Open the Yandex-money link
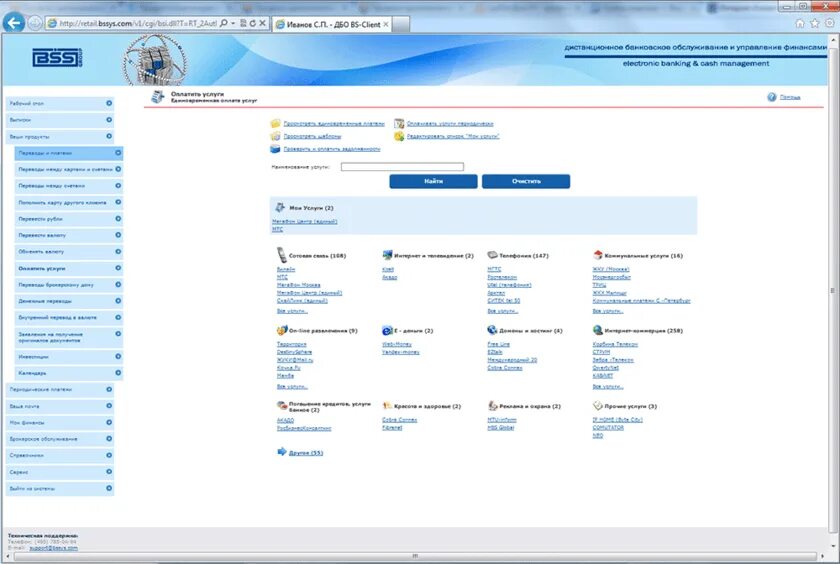This screenshot has height=564, width=840. tap(401, 352)
